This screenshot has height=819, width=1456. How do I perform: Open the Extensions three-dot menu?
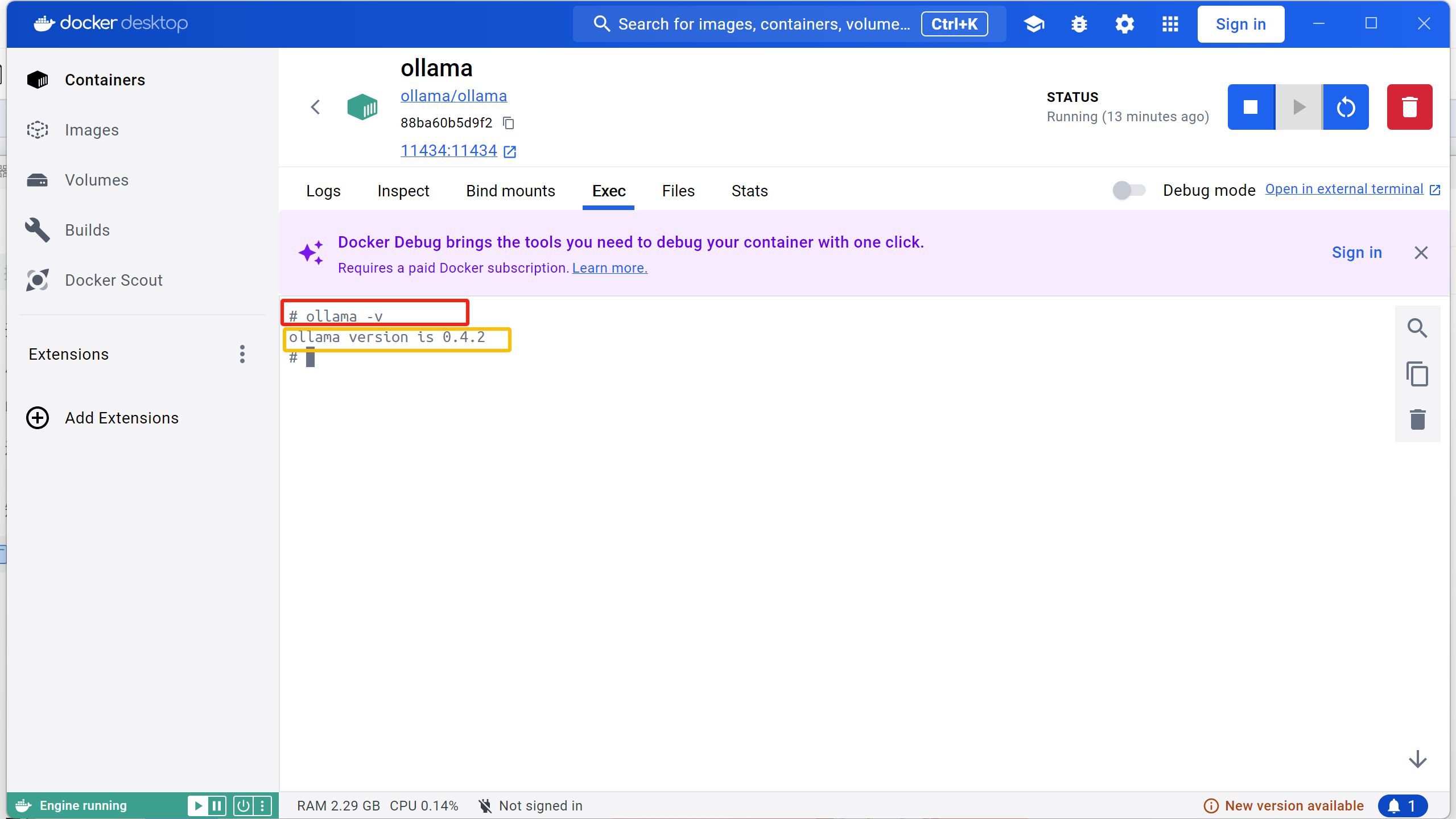tap(242, 354)
